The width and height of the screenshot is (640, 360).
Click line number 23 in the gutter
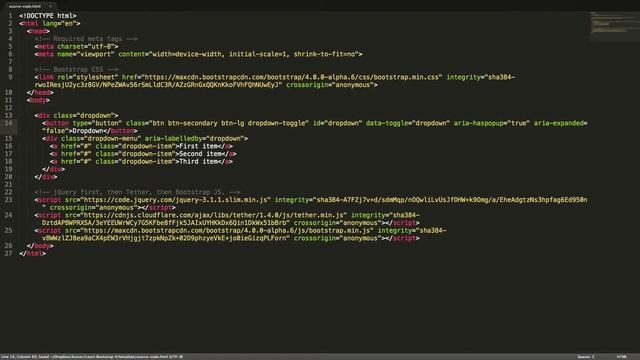[9, 200]
